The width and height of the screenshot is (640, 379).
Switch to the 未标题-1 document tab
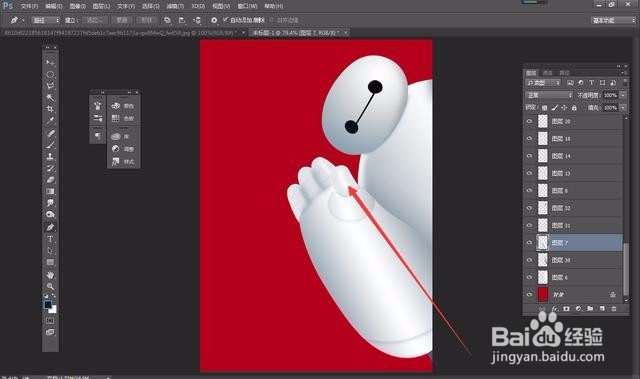click(x=296, y=32)
